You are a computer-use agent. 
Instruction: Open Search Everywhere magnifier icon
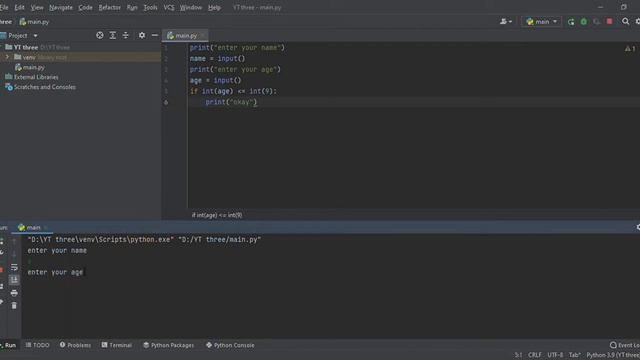pos(625,22)
